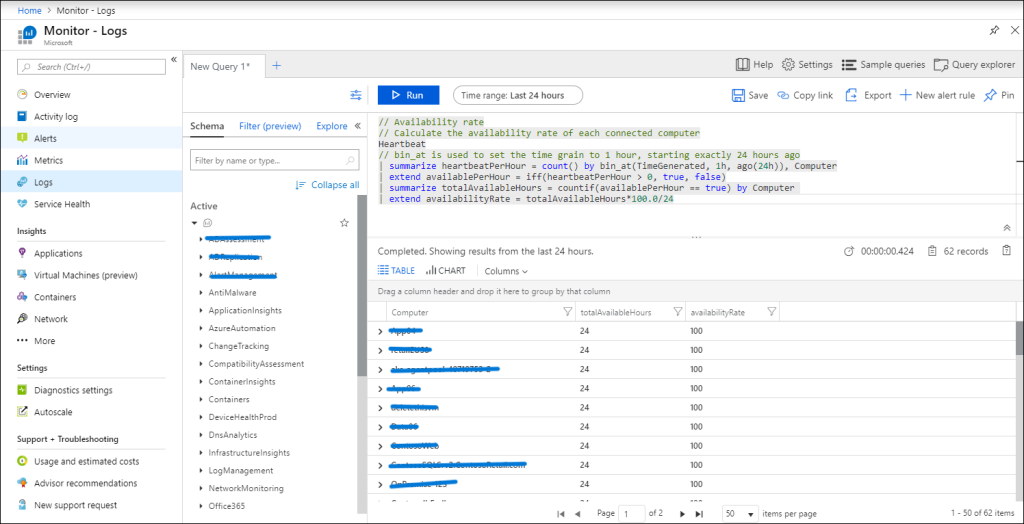Open Activity log icon in sidebar
1024x524 pixels.
(x=23, y=116)
